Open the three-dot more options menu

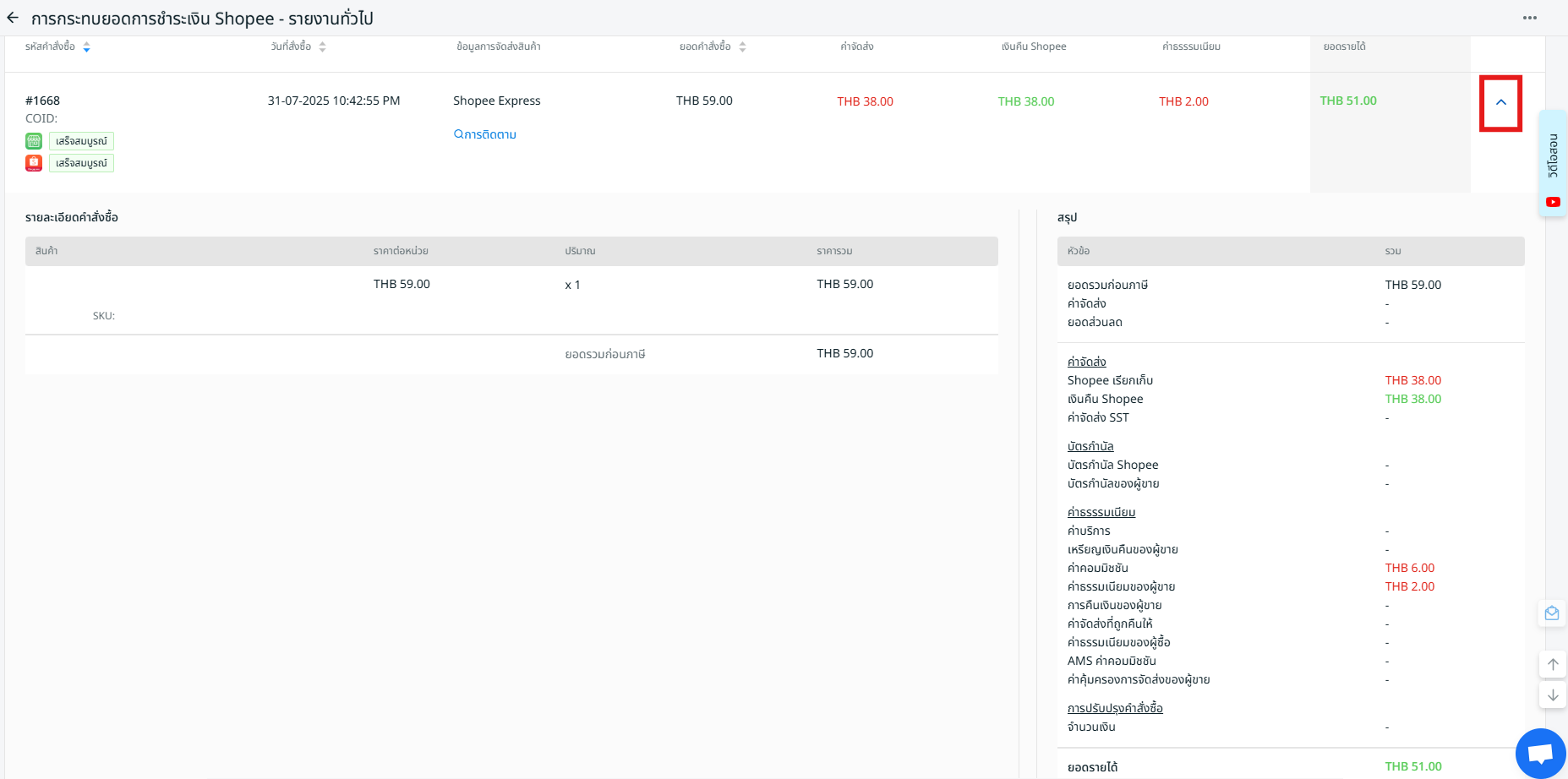coord(1529,18)
